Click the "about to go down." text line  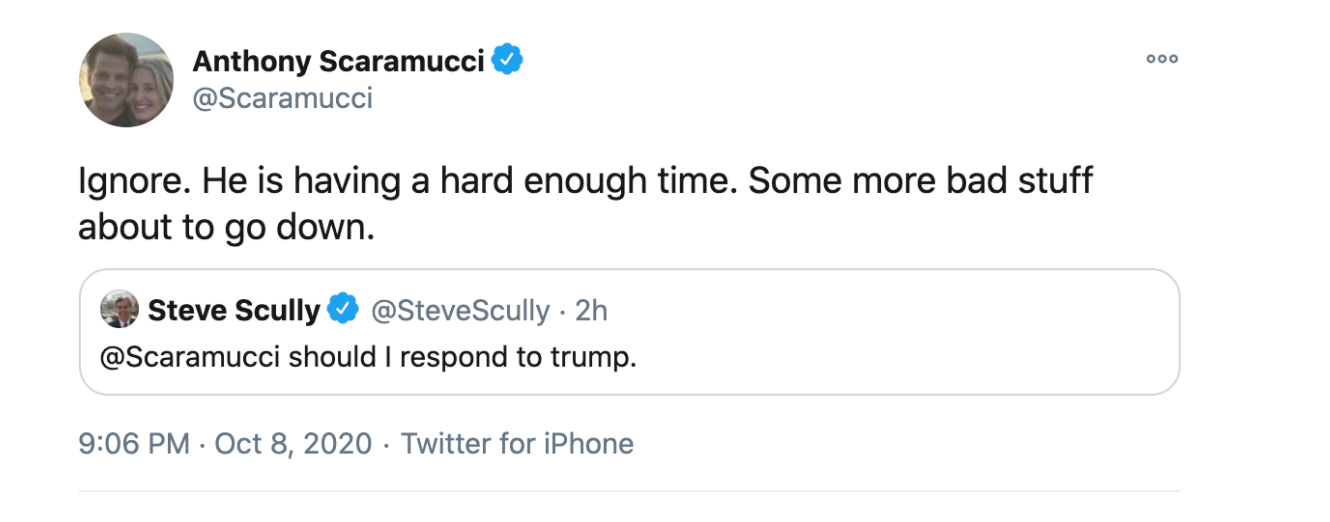(226, 227)
